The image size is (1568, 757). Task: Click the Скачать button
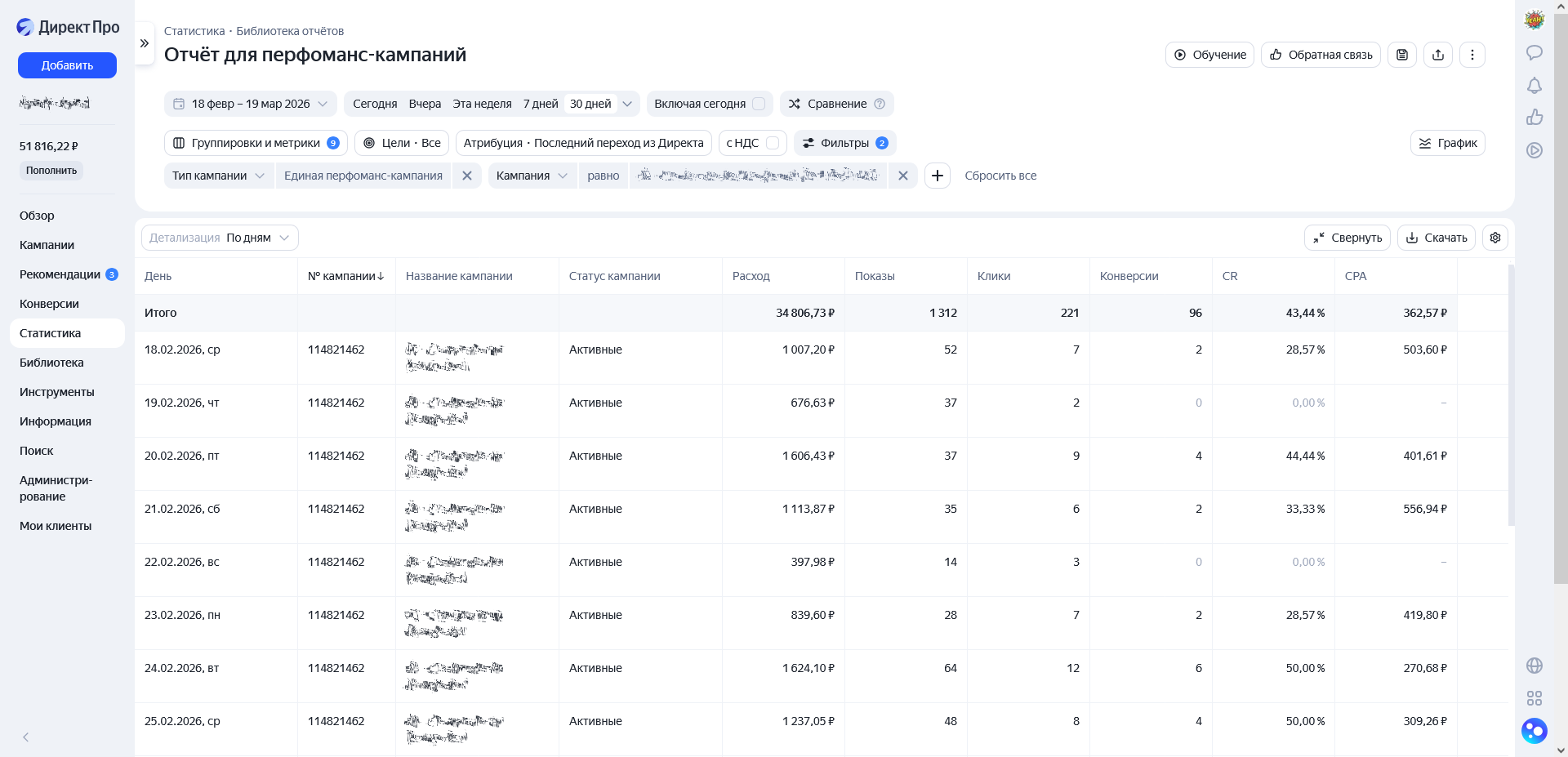(1437, 238)
